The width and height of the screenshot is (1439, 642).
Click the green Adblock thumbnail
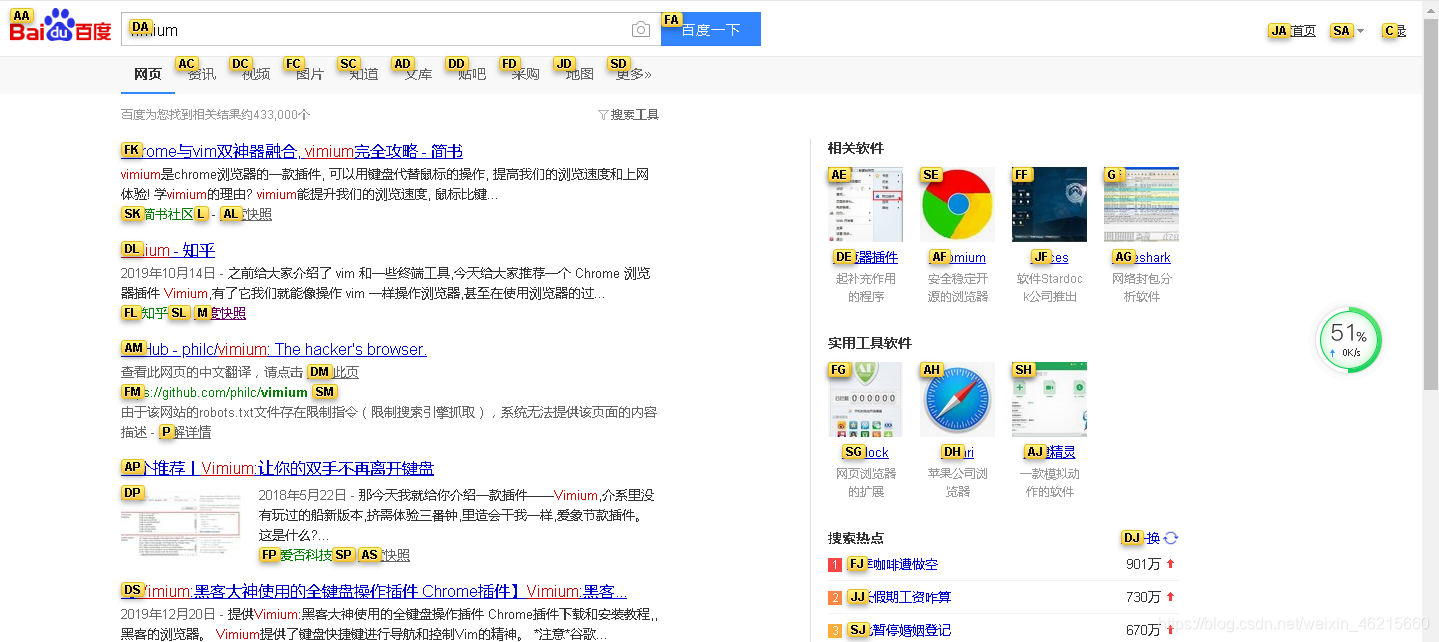tap(865, 399)
